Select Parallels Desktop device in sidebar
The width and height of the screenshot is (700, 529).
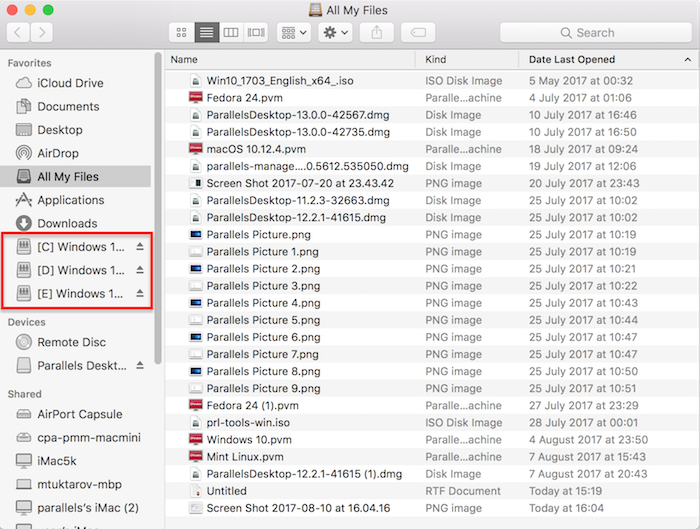coord(71,366)
